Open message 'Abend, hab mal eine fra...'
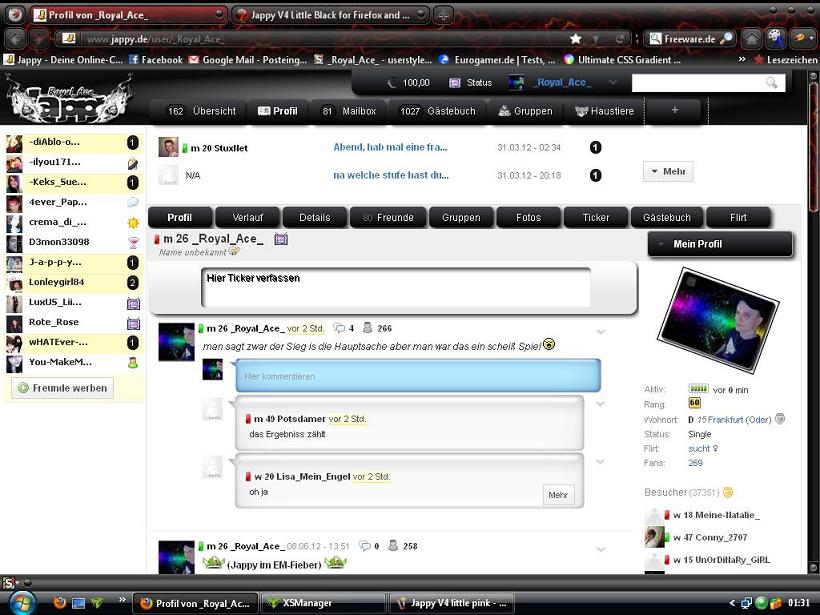This screenshot has height=615, width=820. (390, 147)
